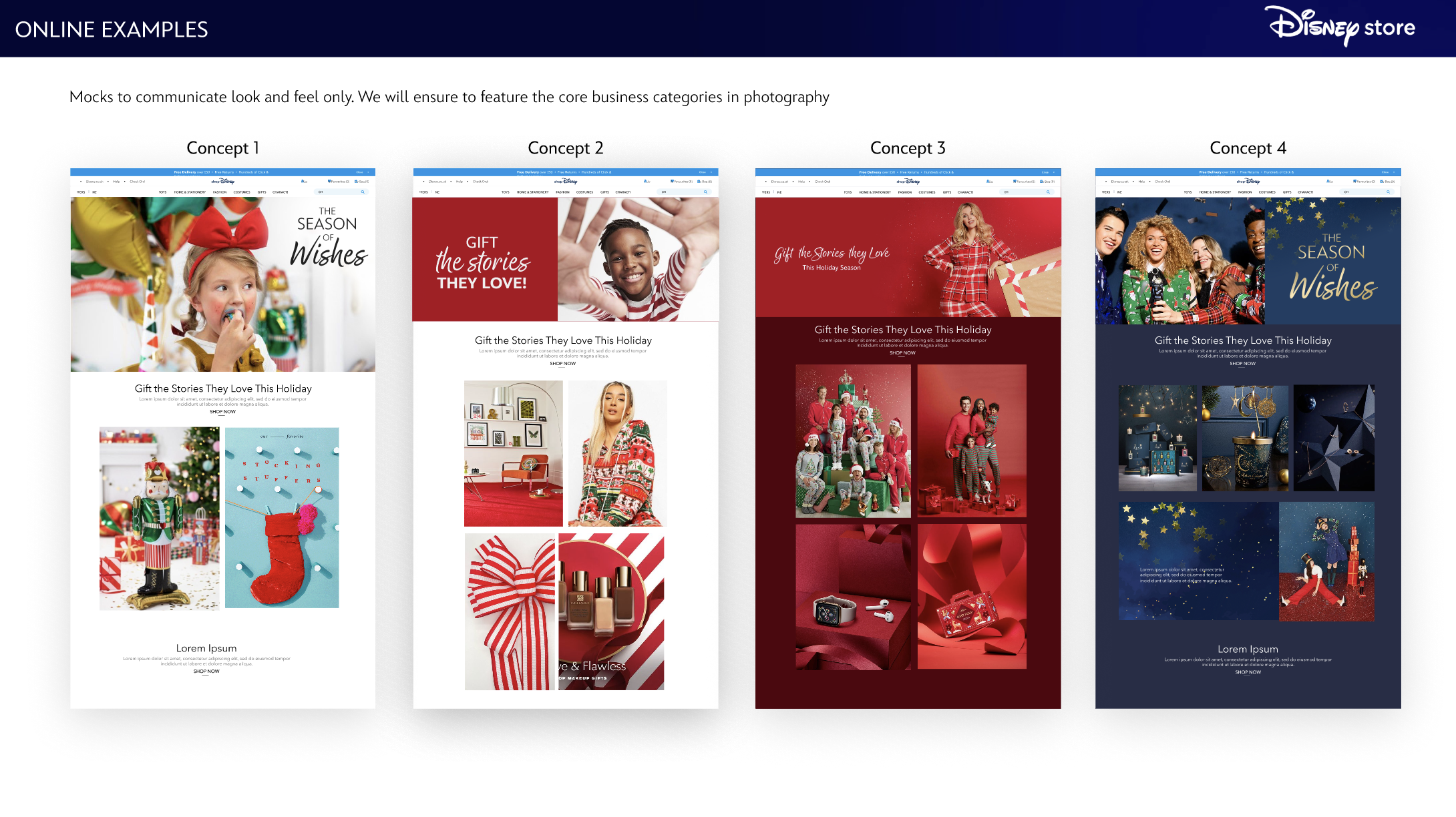Click the search magnifier in Concept 3
Viewport: 1456px width, 817px height.
(x=1048, y=192)
